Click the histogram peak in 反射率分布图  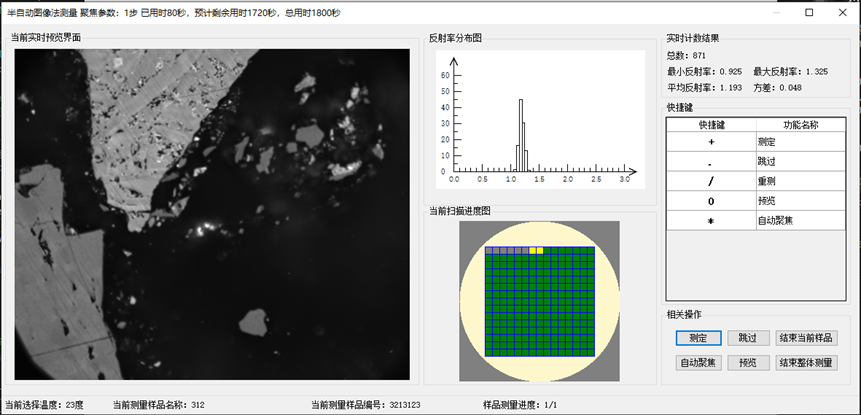click(521, 130)
